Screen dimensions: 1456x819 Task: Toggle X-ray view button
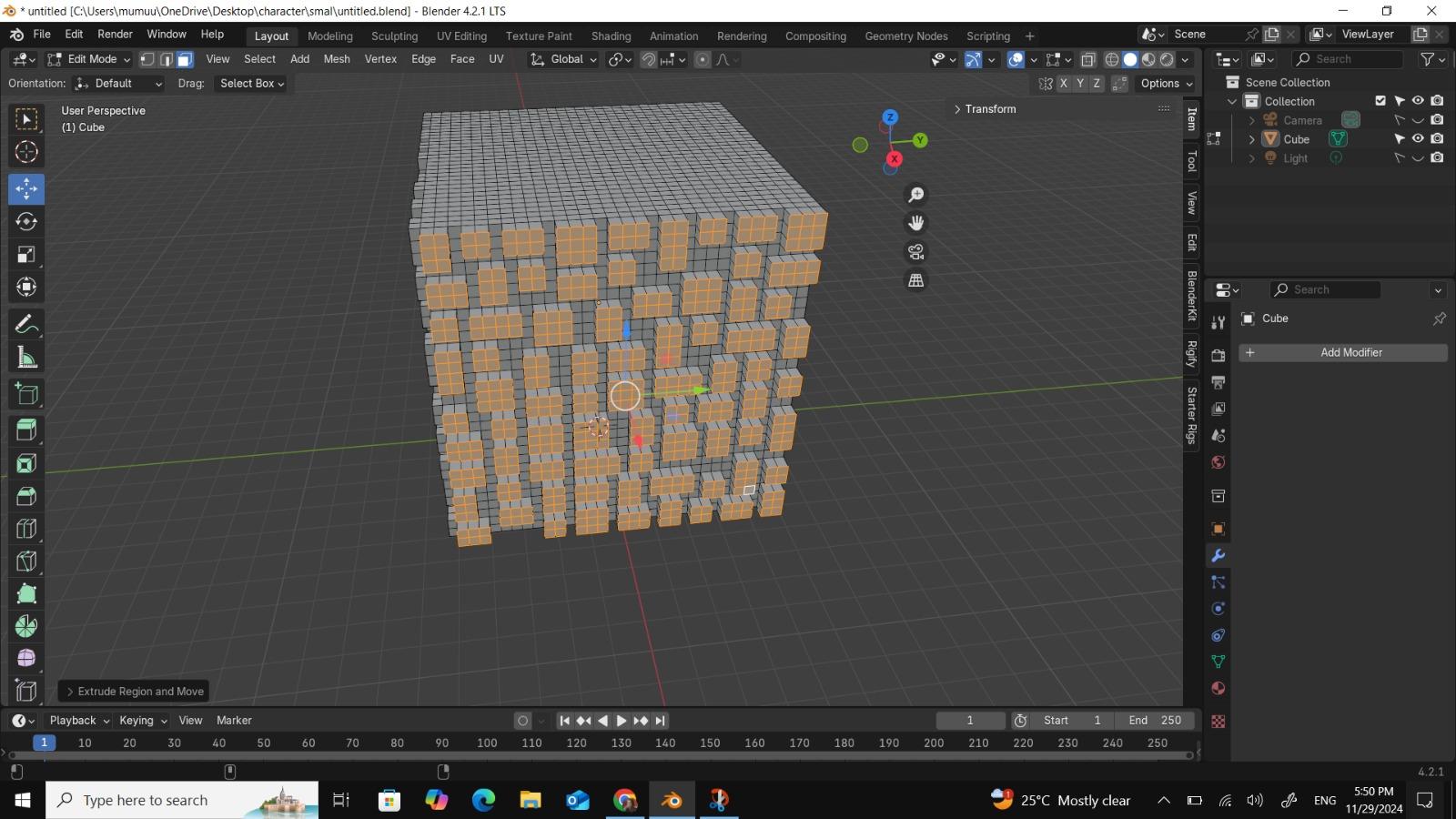point(1088,59)
